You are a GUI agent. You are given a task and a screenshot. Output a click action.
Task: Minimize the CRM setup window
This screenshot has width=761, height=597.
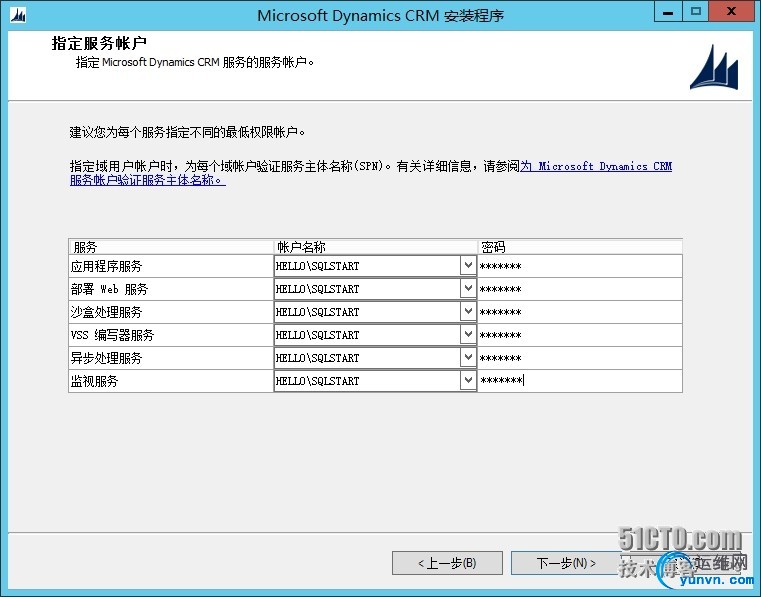[x=668, y=12]
